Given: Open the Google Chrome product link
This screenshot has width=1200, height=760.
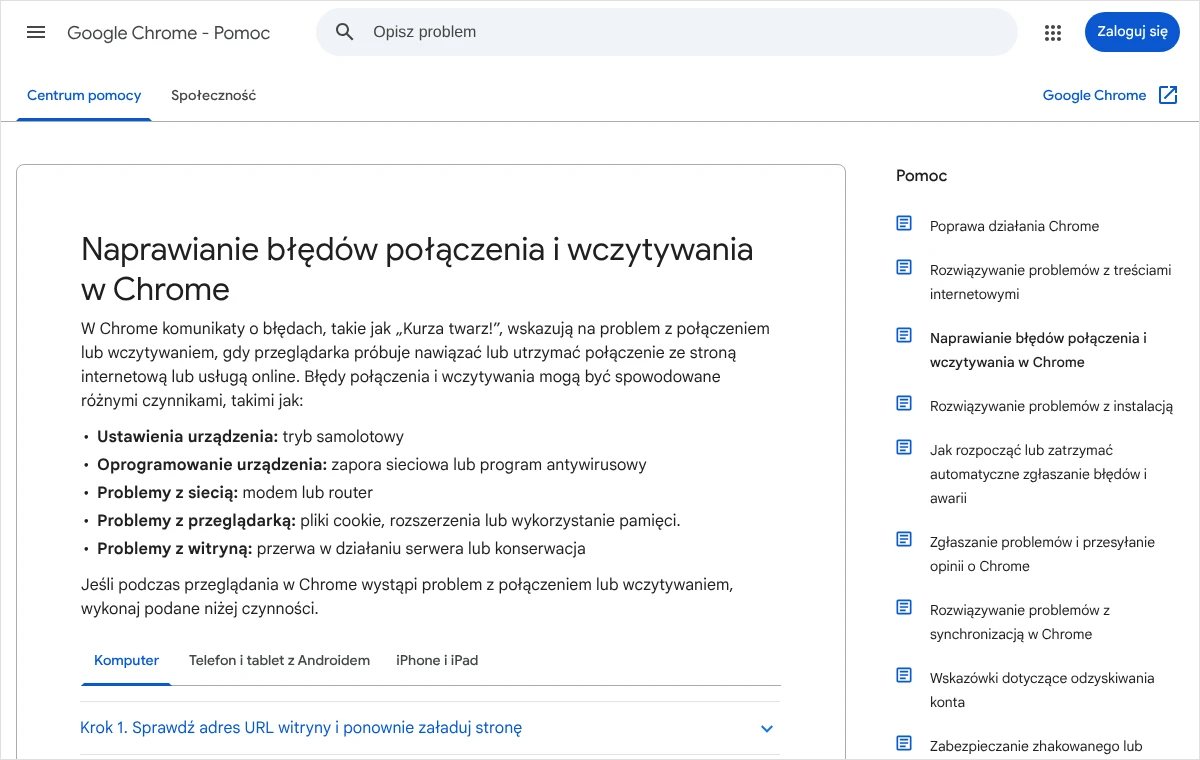Looking at the screenshot, I should coord(1094,96).
